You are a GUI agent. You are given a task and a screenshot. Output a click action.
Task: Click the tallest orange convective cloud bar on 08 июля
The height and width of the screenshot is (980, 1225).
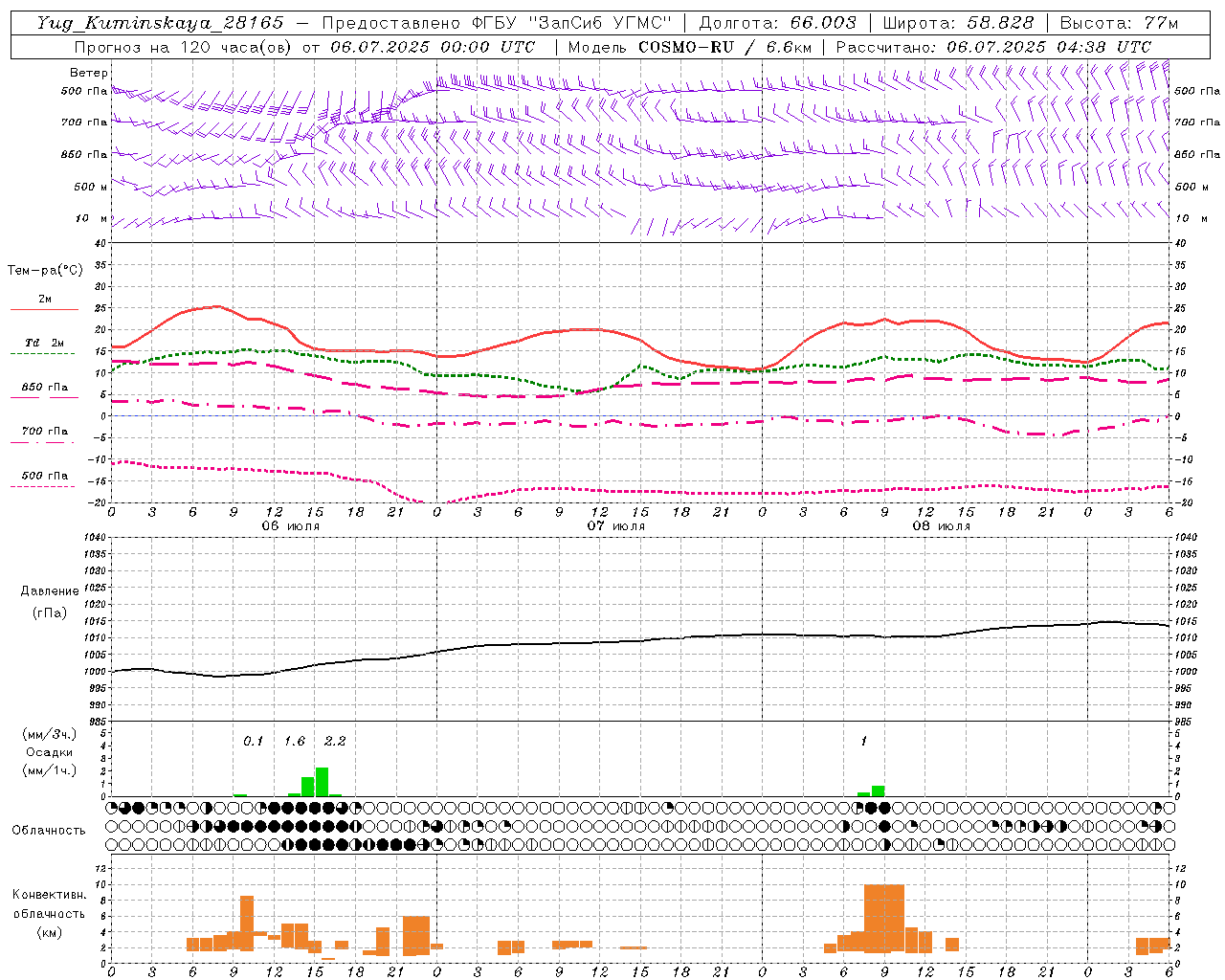click(x=884, y=919)
